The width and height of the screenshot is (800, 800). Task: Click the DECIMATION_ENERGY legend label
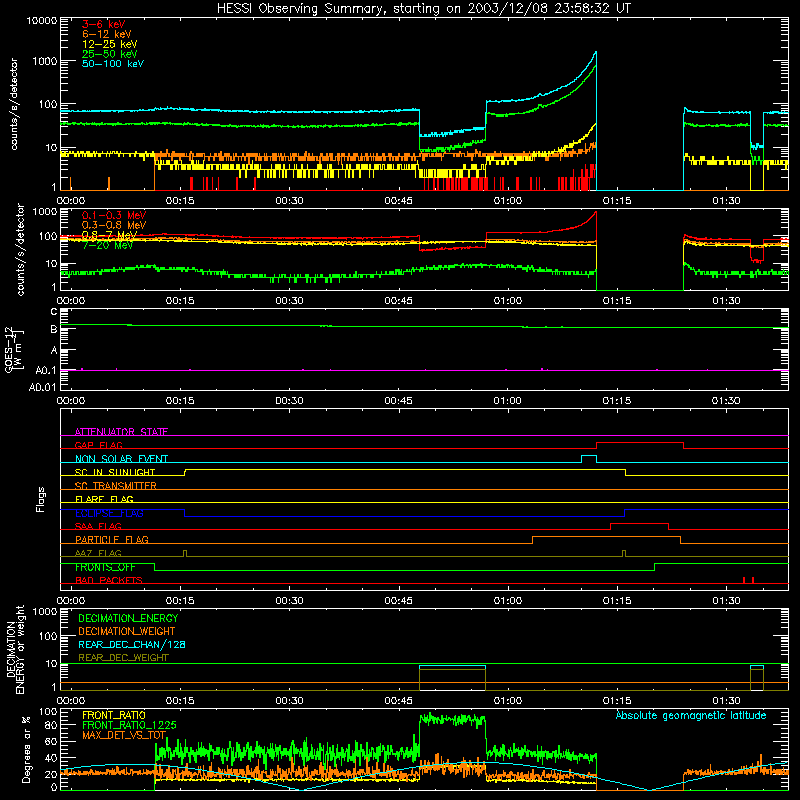(128, 618)
